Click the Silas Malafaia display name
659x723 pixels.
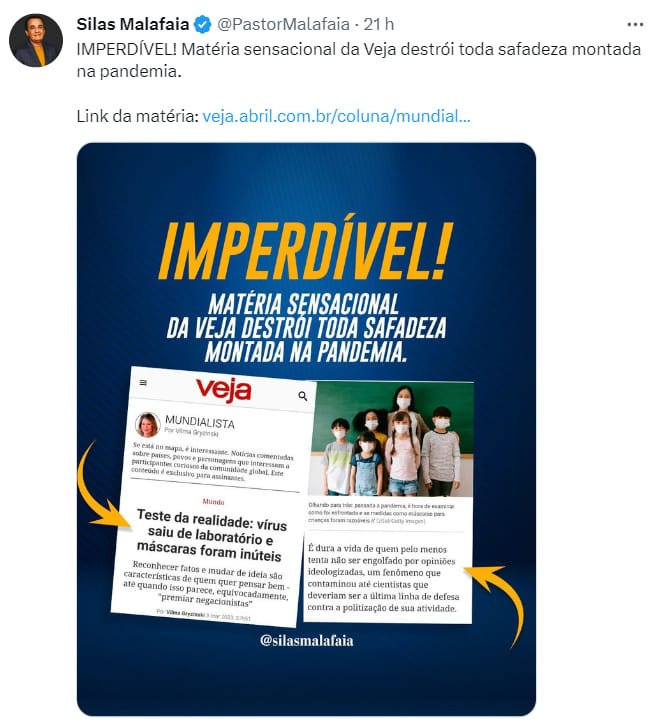pyautogui.click(x=133, y=24)
